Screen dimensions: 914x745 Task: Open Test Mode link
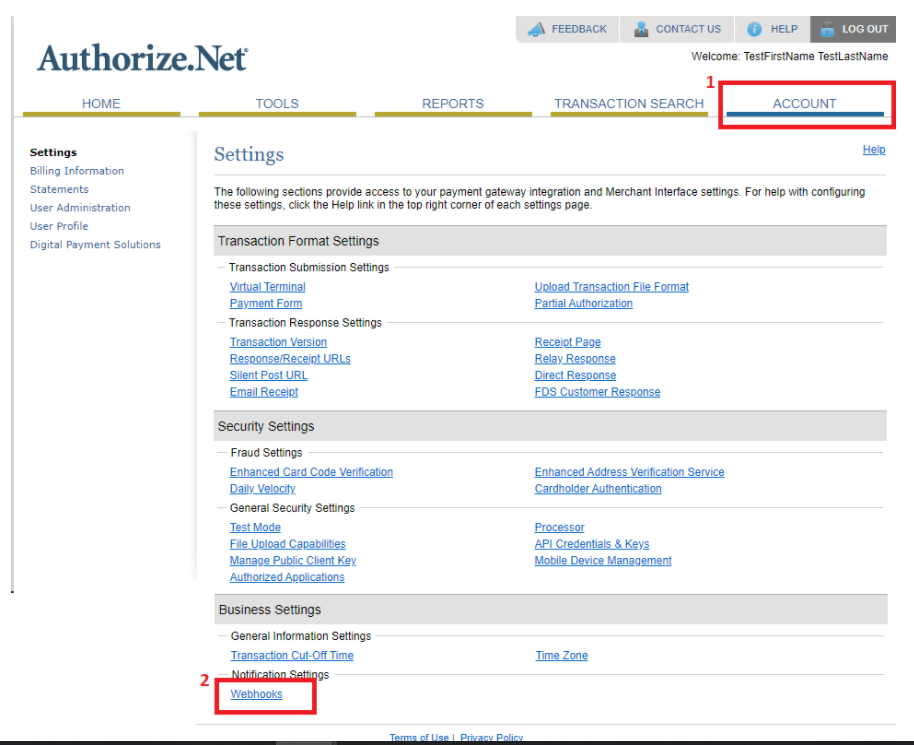pos(255,528)
